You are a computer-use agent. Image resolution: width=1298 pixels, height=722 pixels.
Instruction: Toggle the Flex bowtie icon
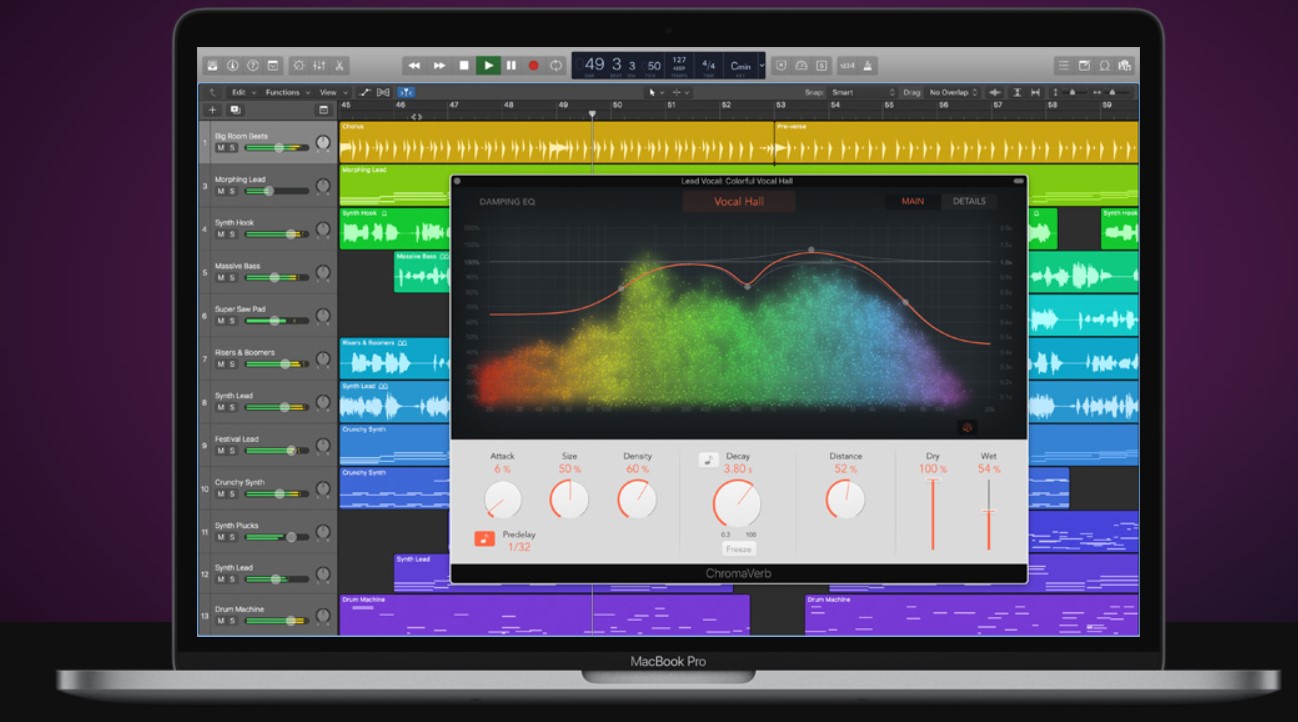pyautogui.click(x=383, y=92)
